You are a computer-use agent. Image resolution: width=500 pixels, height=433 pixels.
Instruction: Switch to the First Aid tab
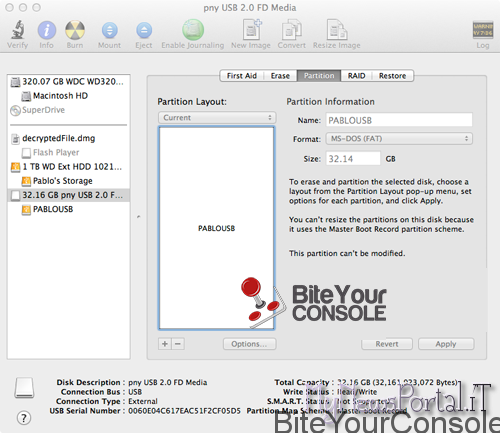click(242, 76)
